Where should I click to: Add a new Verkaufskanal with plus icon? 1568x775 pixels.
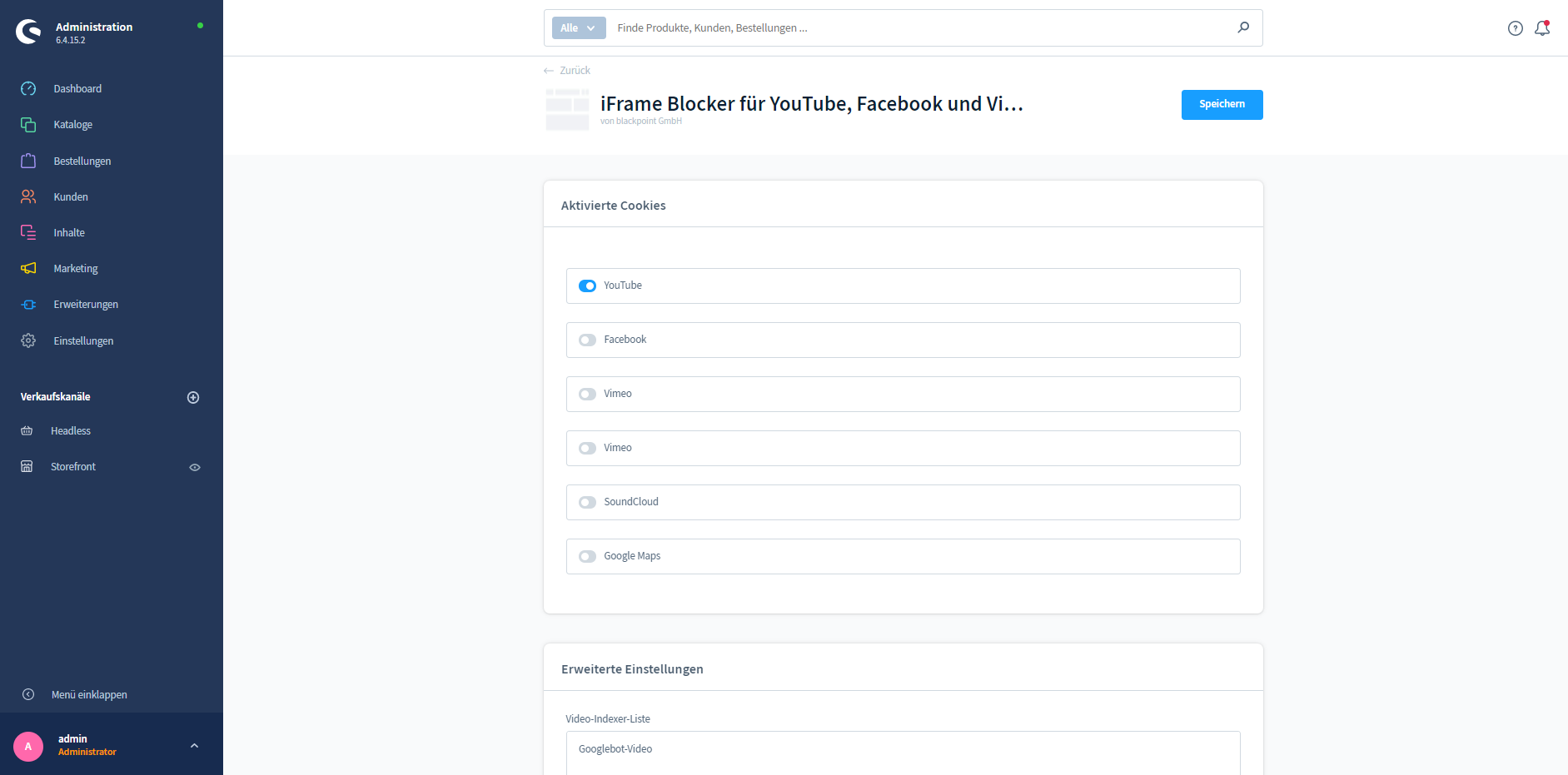[x=193, y=397]
